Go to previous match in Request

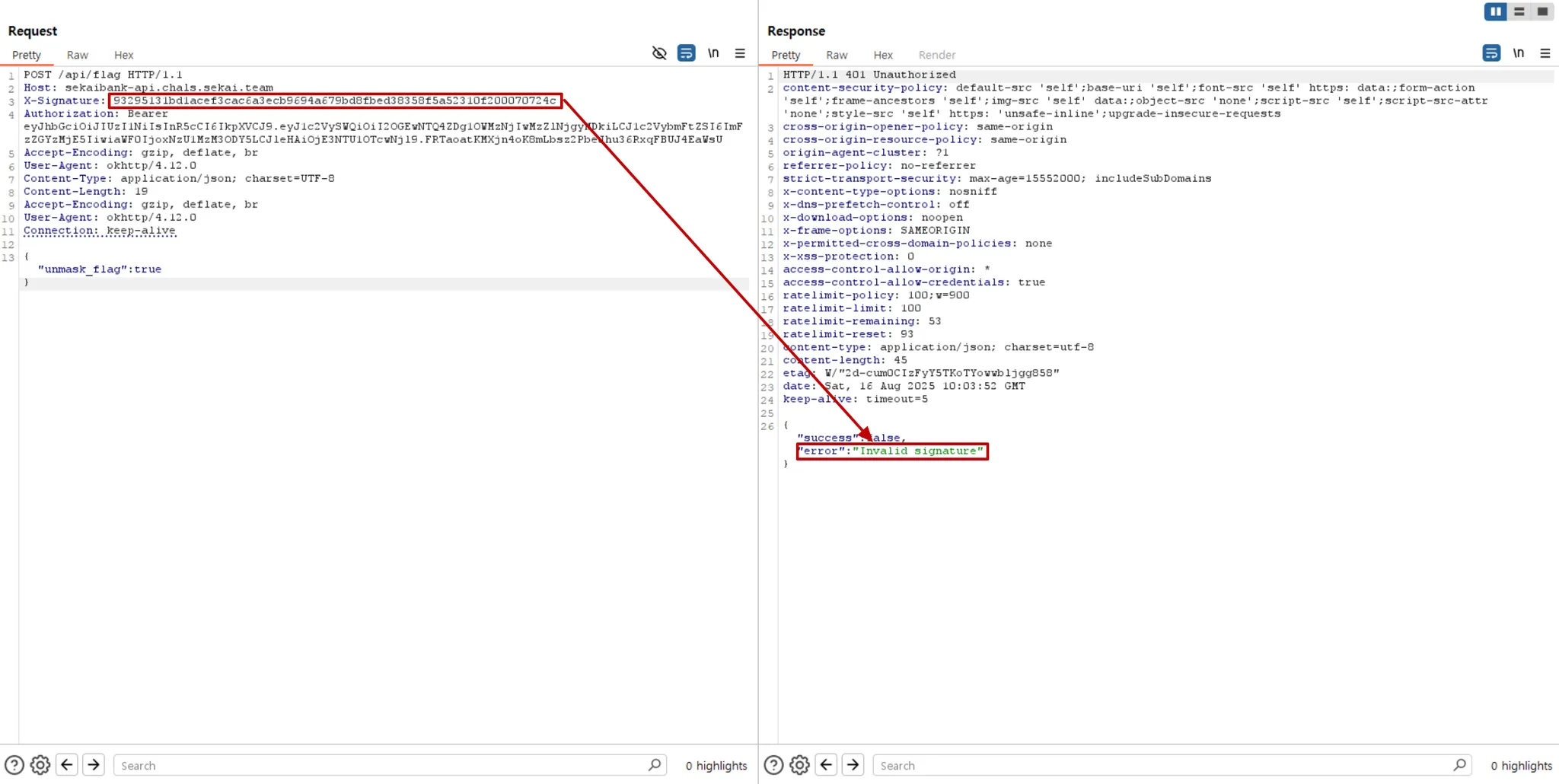coord(67,765)
